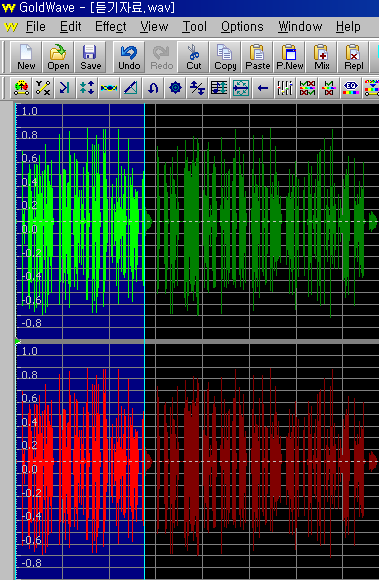Replace the selection using the Repl button
This screenshot has width=379, height=580.
tap(353, 57)
